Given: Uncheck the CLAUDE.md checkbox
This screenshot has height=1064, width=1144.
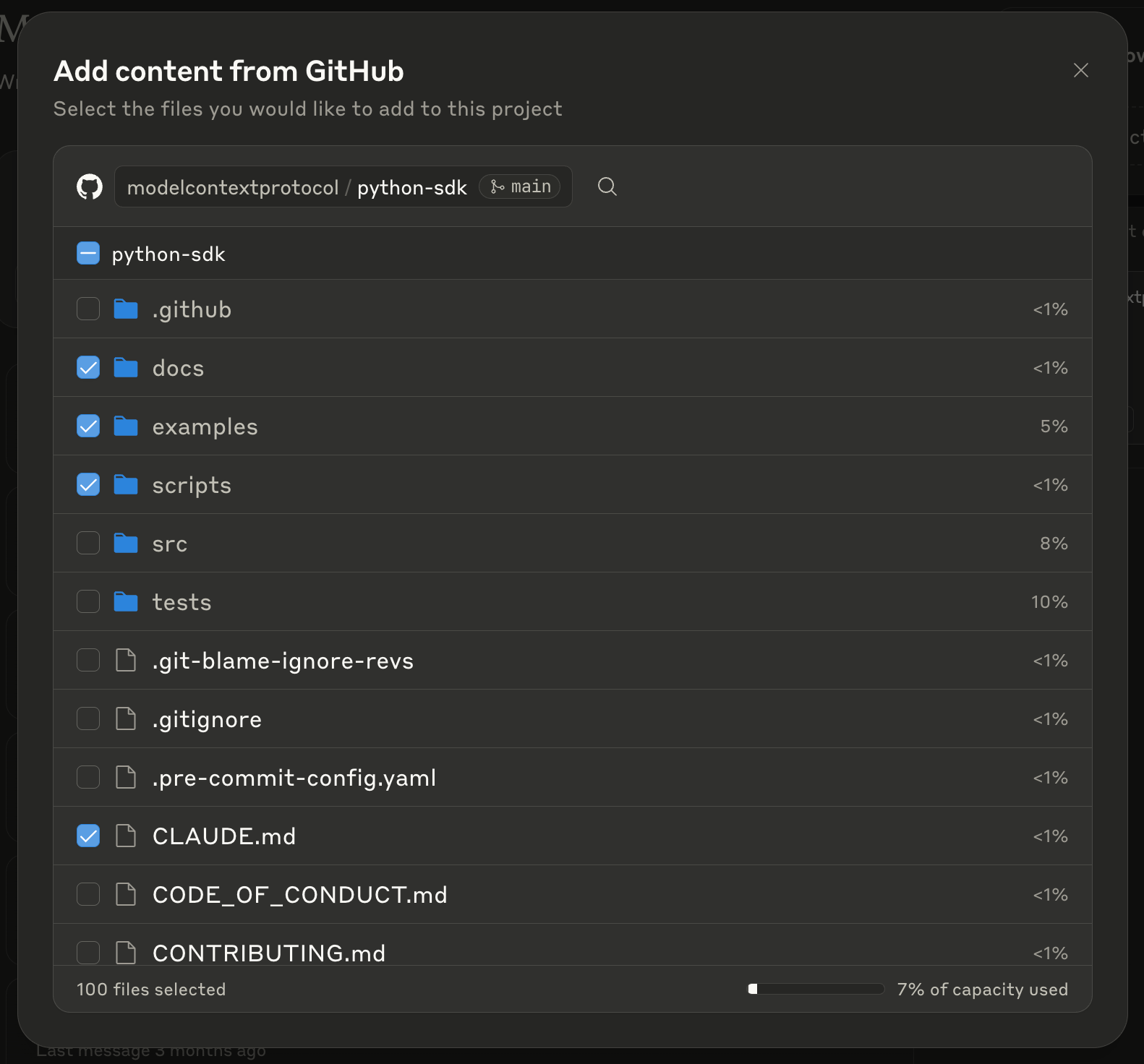Looking at the screenshot, I should point(88,836).
